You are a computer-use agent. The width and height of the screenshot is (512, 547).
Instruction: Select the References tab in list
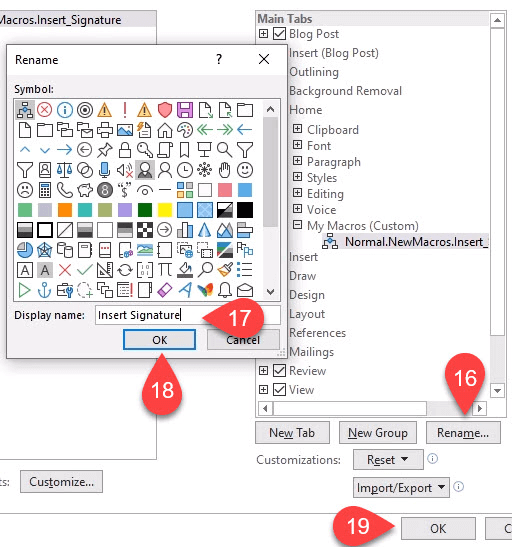pos(317,333)
